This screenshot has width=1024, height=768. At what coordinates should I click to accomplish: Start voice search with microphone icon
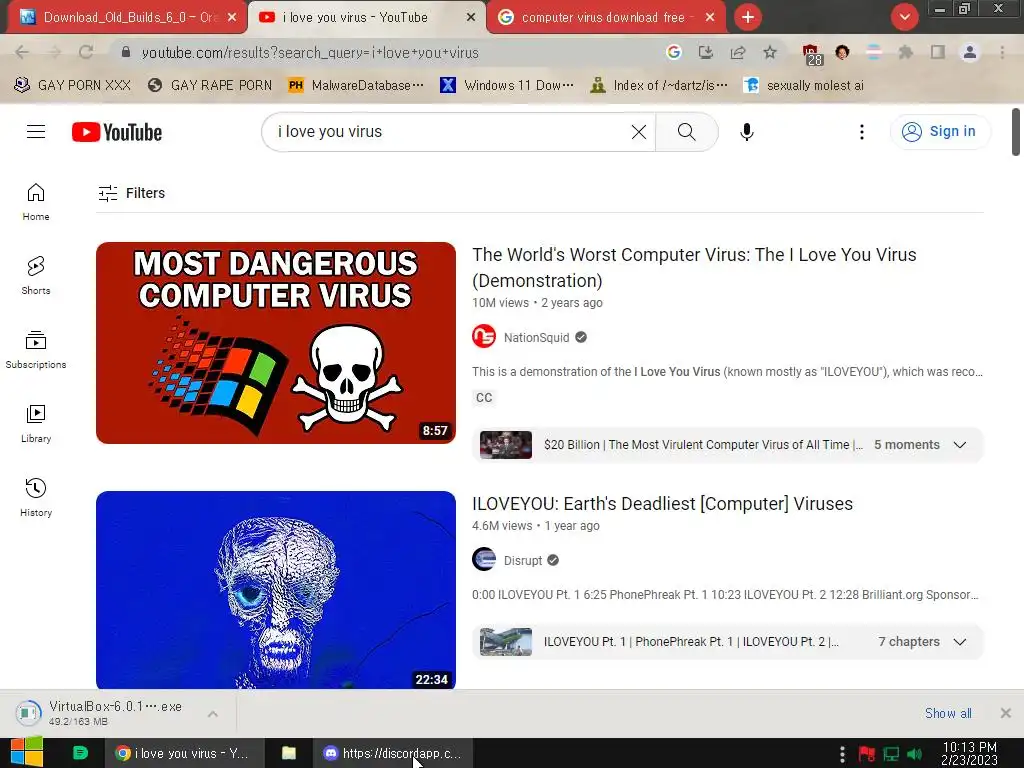pyautogui.click(x=746, y=132)
